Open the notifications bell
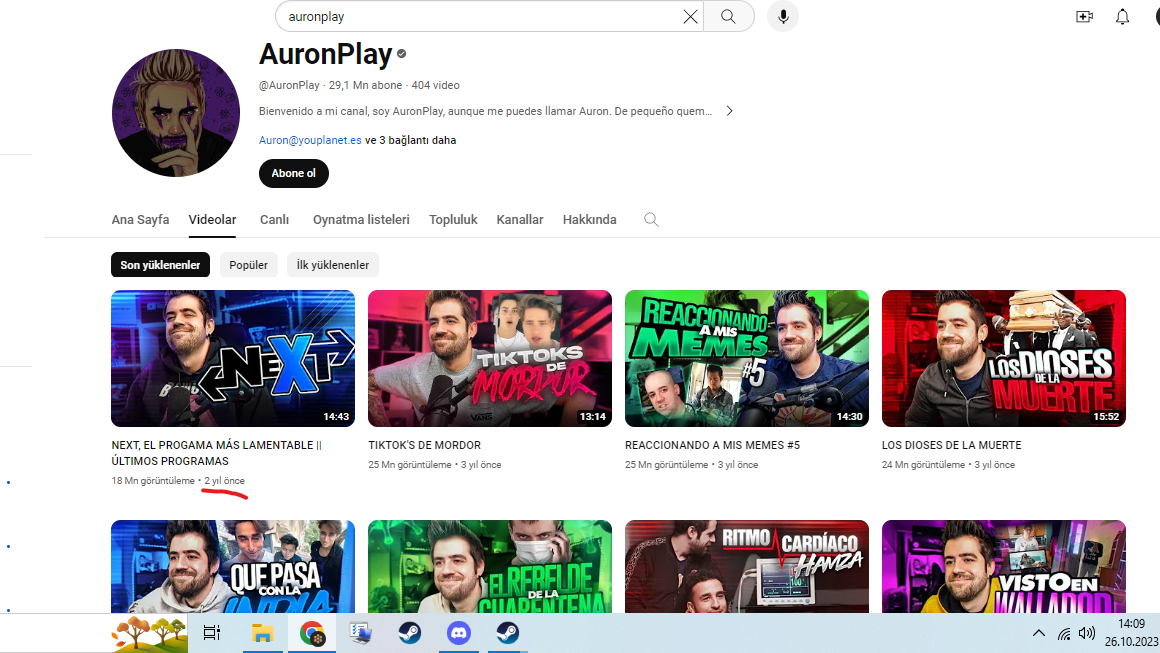This screenshot has height=653, width=1160. (x=1122, y=16)
